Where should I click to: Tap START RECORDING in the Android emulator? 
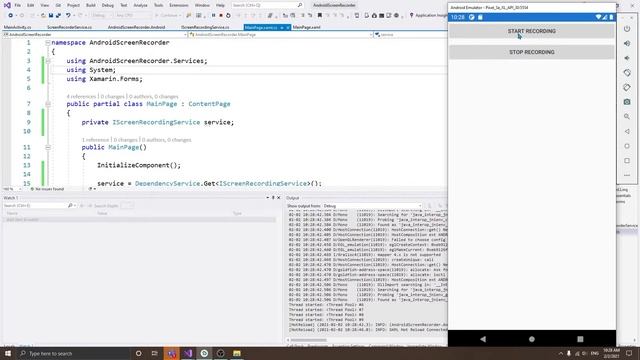pos(531,31)
